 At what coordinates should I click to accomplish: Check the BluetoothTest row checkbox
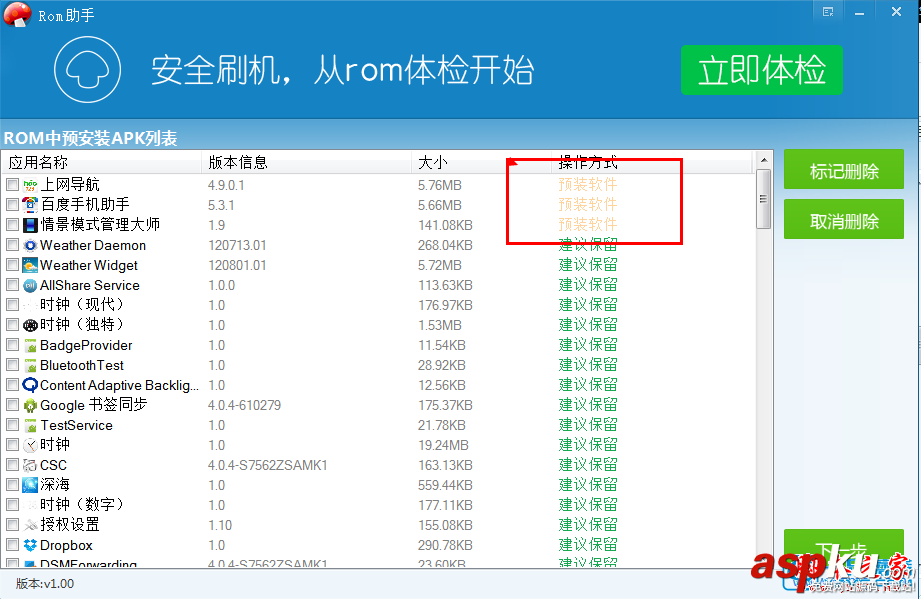pos(11,365)
